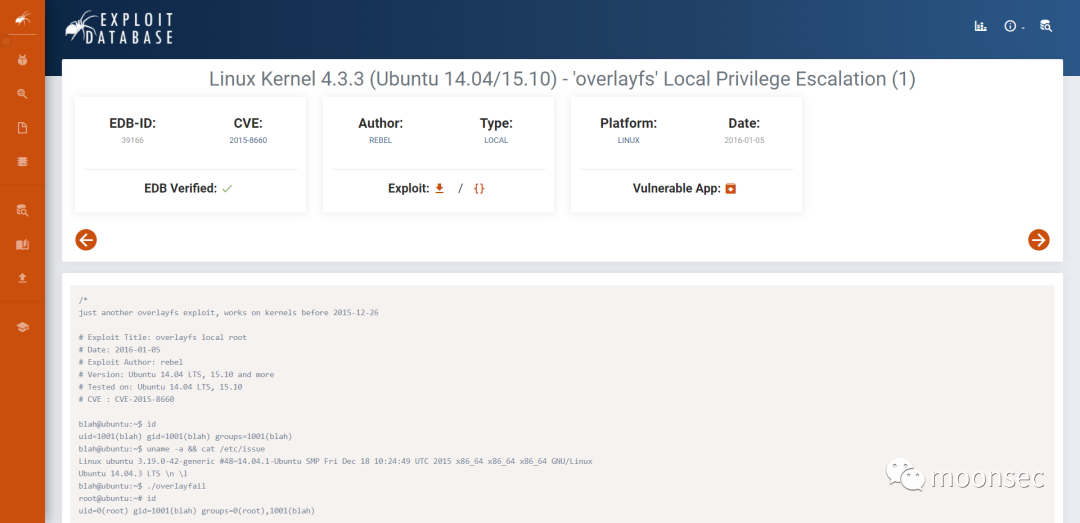The width and height of the screenshot is (1080, 523).
Task: Open the Exploits bug icon in sidebar
Action: pyautogui.click(x=22, y=60)
